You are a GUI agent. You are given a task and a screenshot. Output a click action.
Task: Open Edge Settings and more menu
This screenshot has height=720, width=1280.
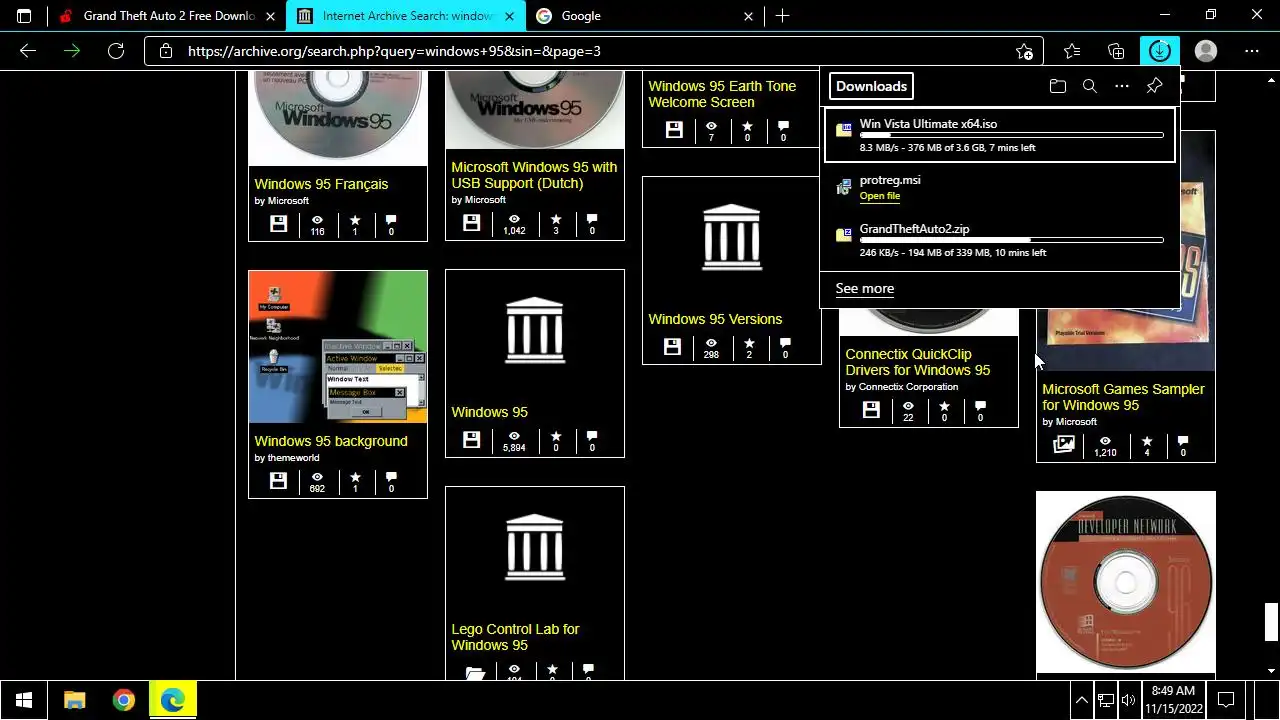[x=1252, y=51]
